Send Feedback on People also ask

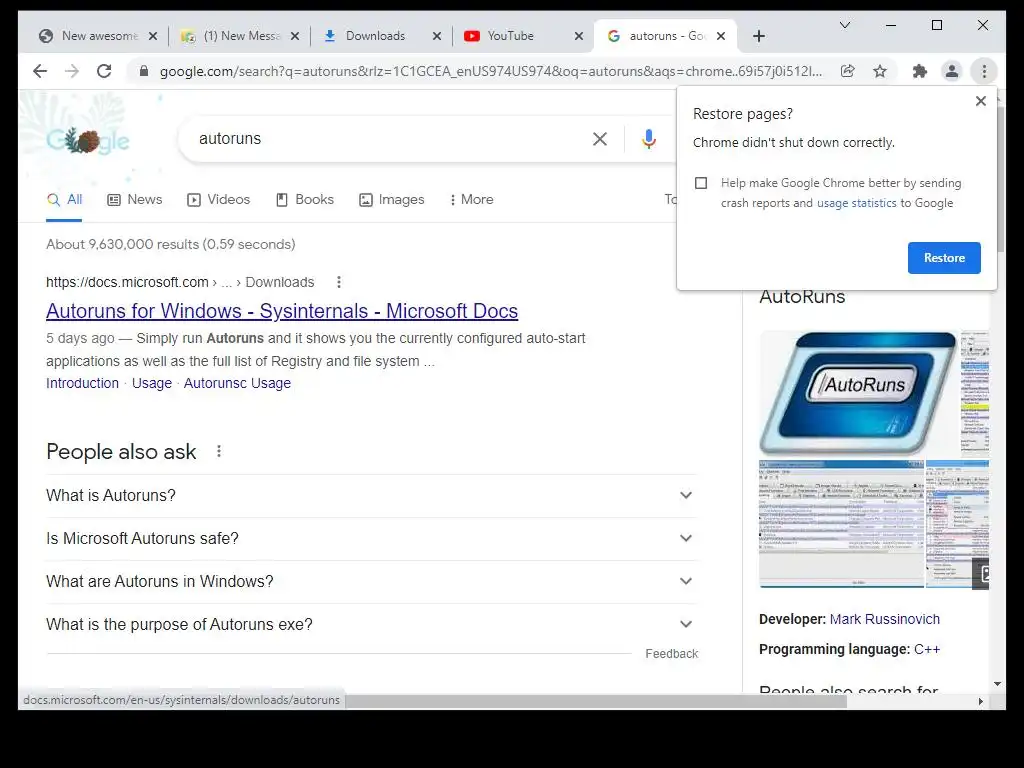671,654
